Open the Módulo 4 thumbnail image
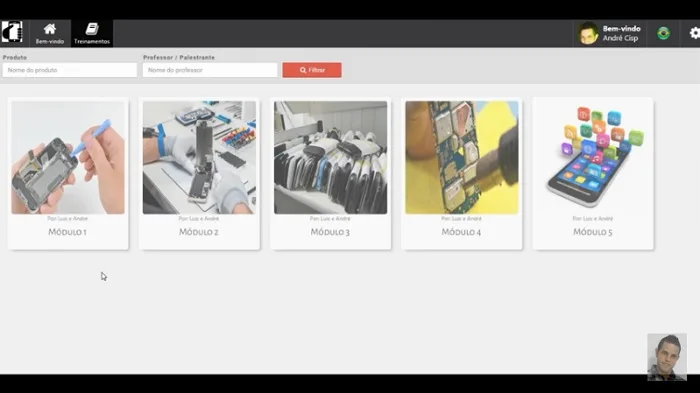The height and width of the screenshot is (393, 700). click(462, 158)
